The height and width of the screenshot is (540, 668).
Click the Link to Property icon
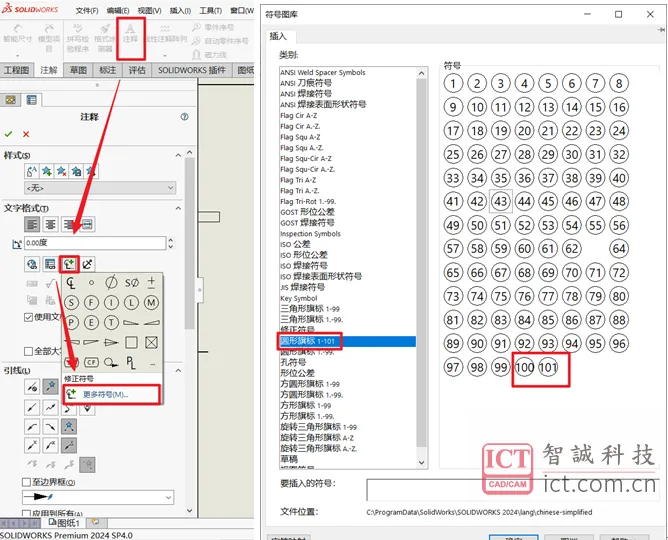coord(50,264)
